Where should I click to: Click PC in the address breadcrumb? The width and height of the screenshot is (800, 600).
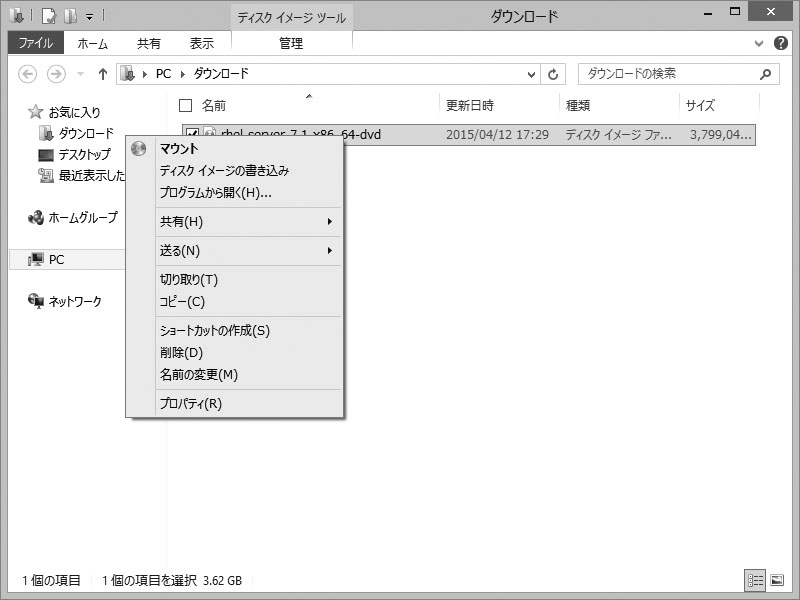tap(163, 74)
